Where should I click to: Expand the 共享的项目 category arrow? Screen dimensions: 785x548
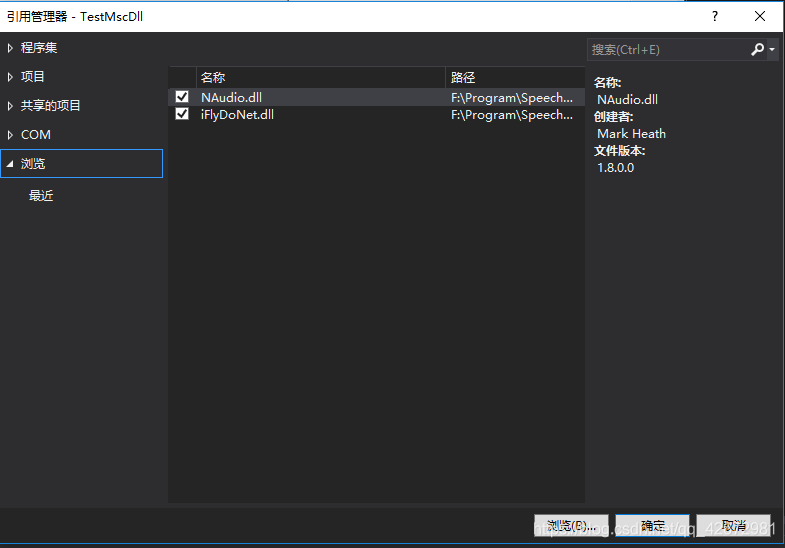pos(10,106)
